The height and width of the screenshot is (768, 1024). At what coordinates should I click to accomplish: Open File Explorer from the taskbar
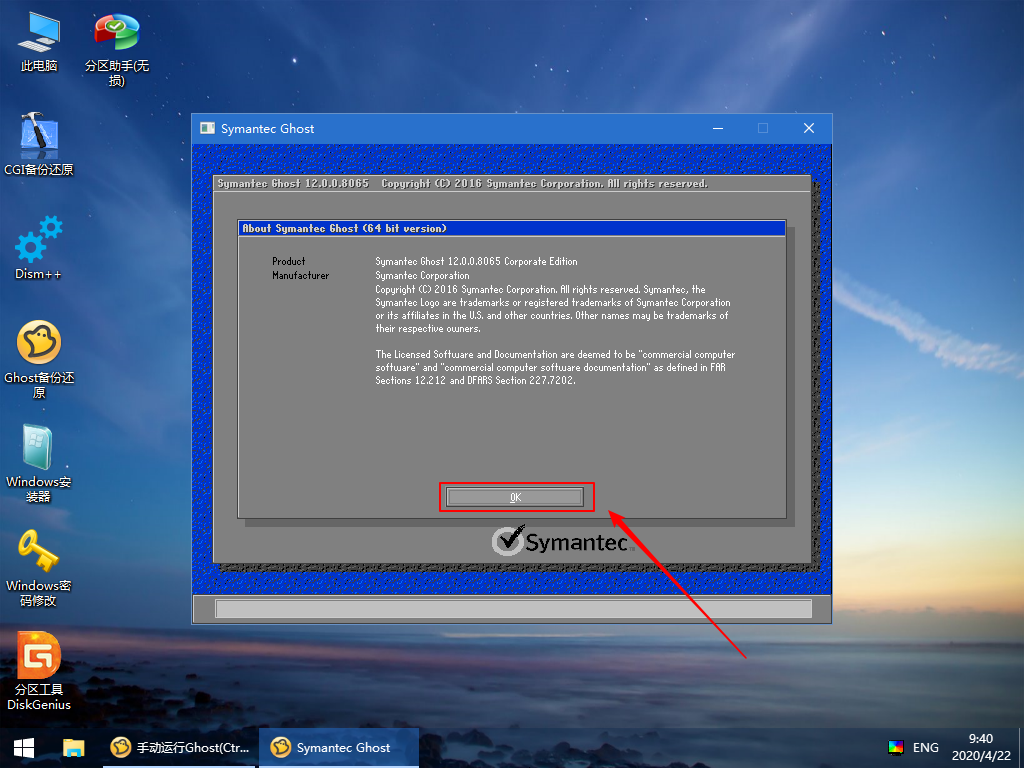74,748
